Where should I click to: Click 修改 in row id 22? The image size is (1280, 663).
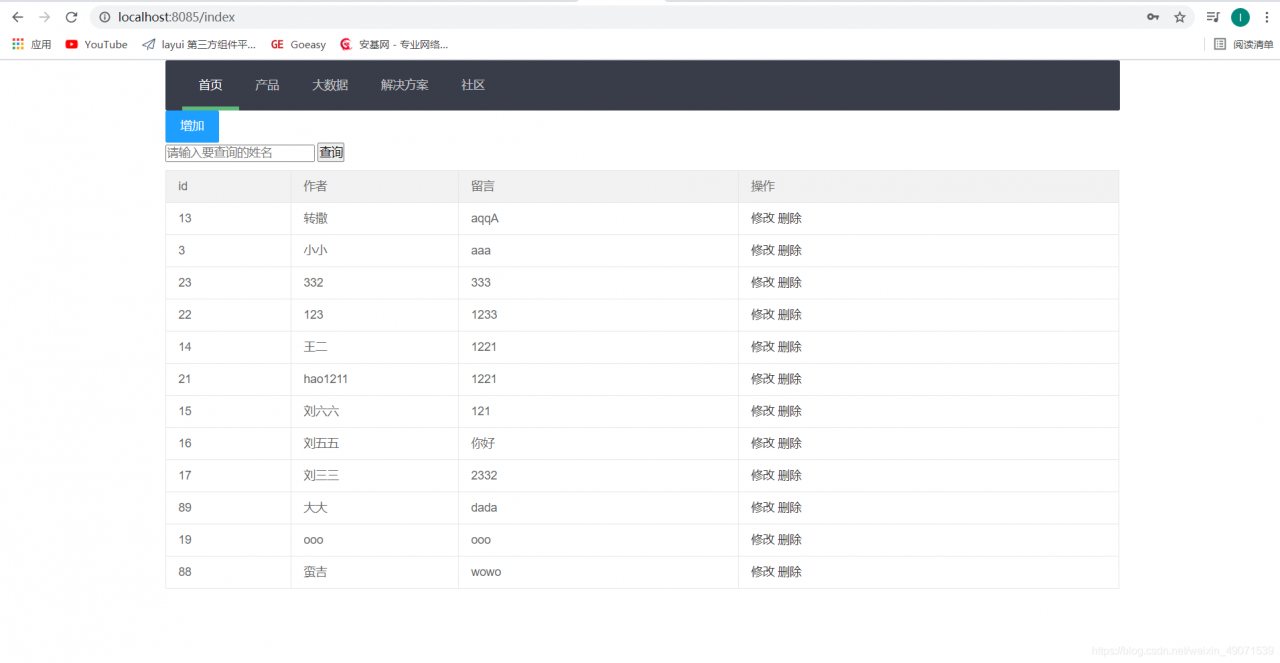coord(763,314)
